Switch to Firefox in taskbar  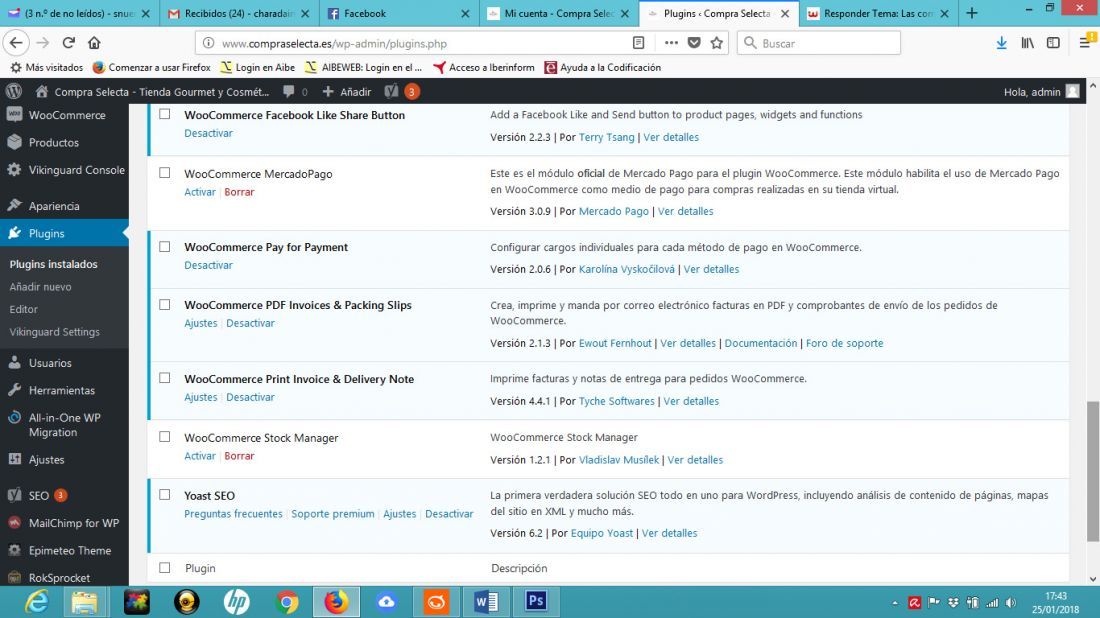pos(336,602)
